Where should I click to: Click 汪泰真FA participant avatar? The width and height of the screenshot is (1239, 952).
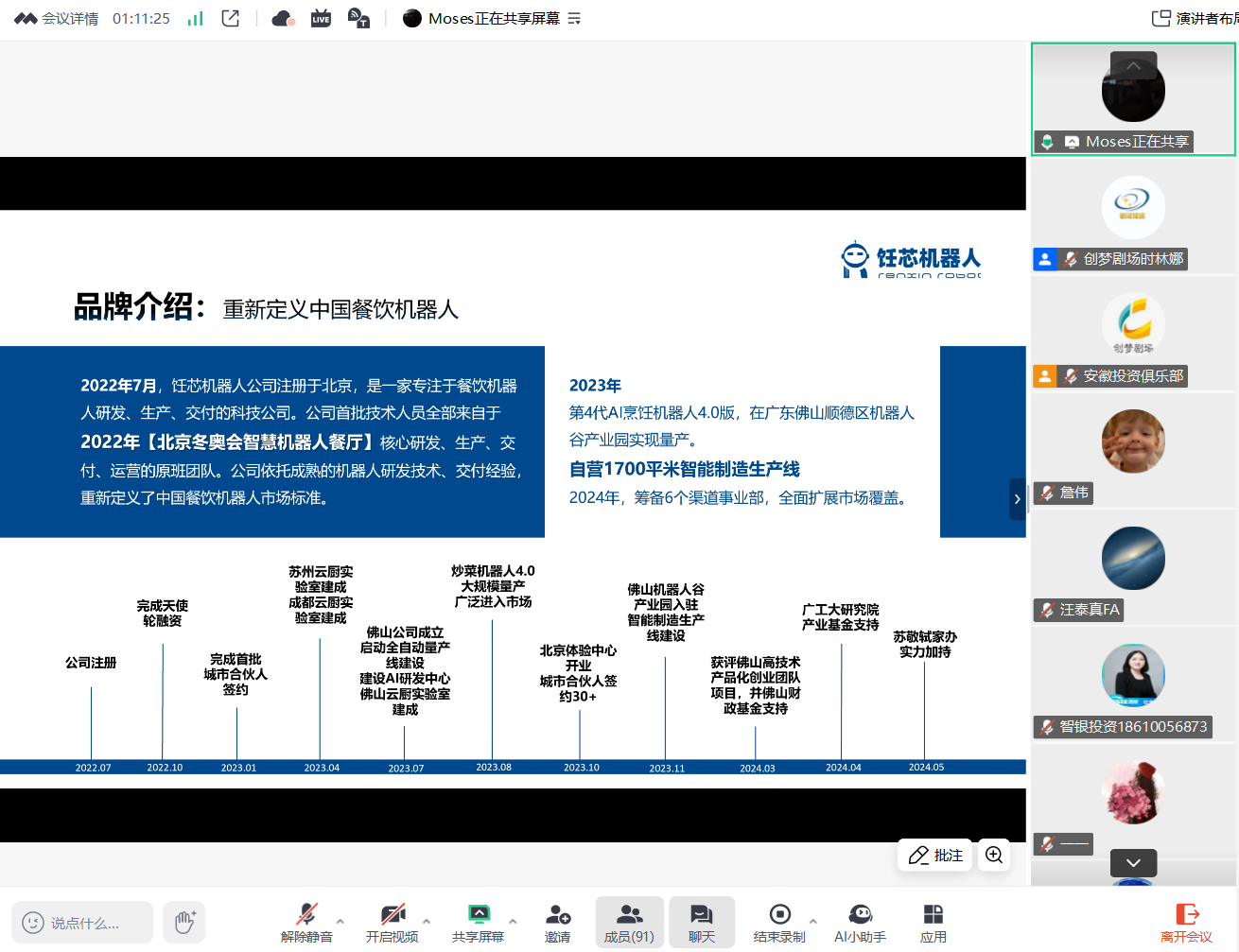[1133, 559]
